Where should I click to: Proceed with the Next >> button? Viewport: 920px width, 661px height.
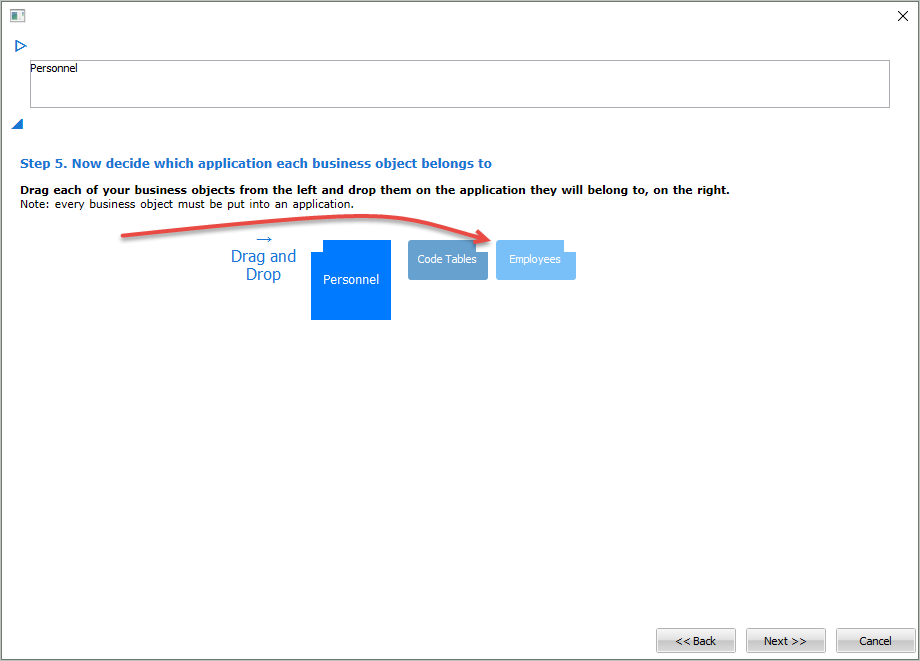tap(785, 640)
